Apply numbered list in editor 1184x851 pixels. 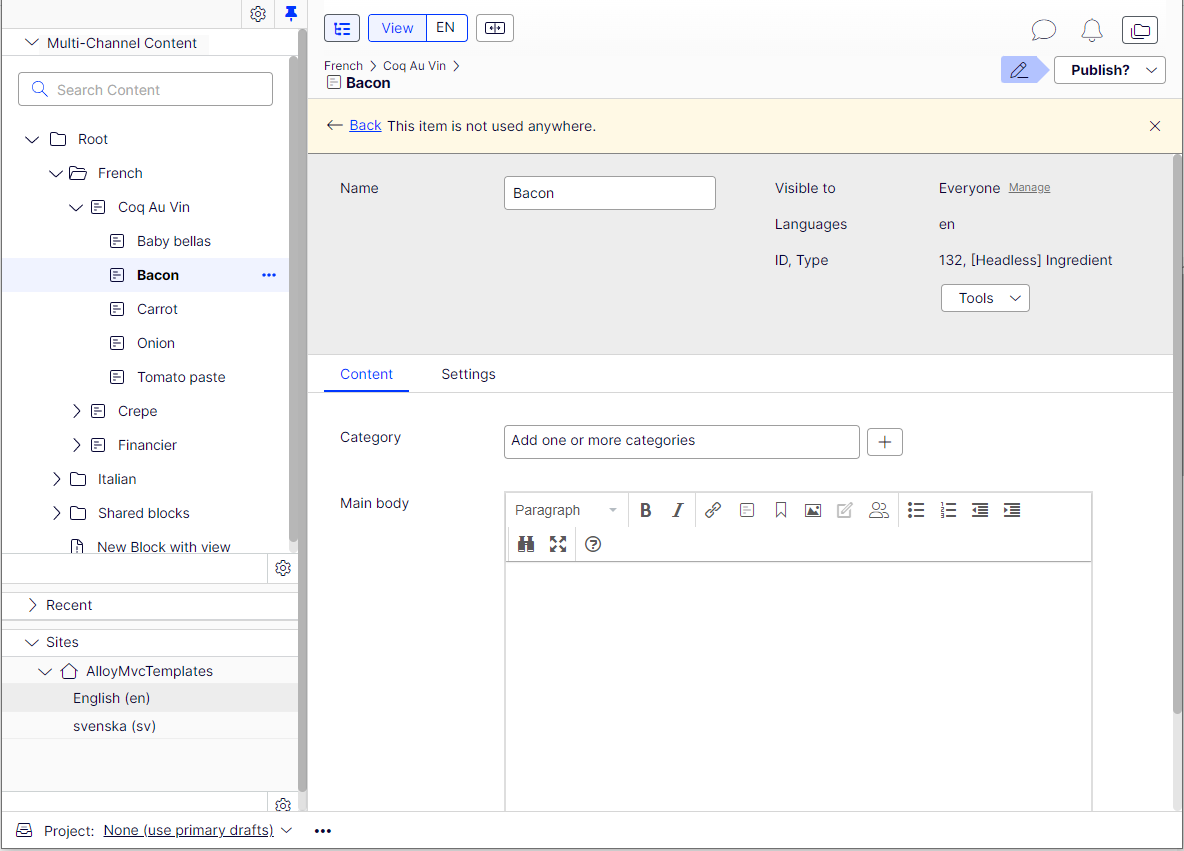tap(948, 510)
